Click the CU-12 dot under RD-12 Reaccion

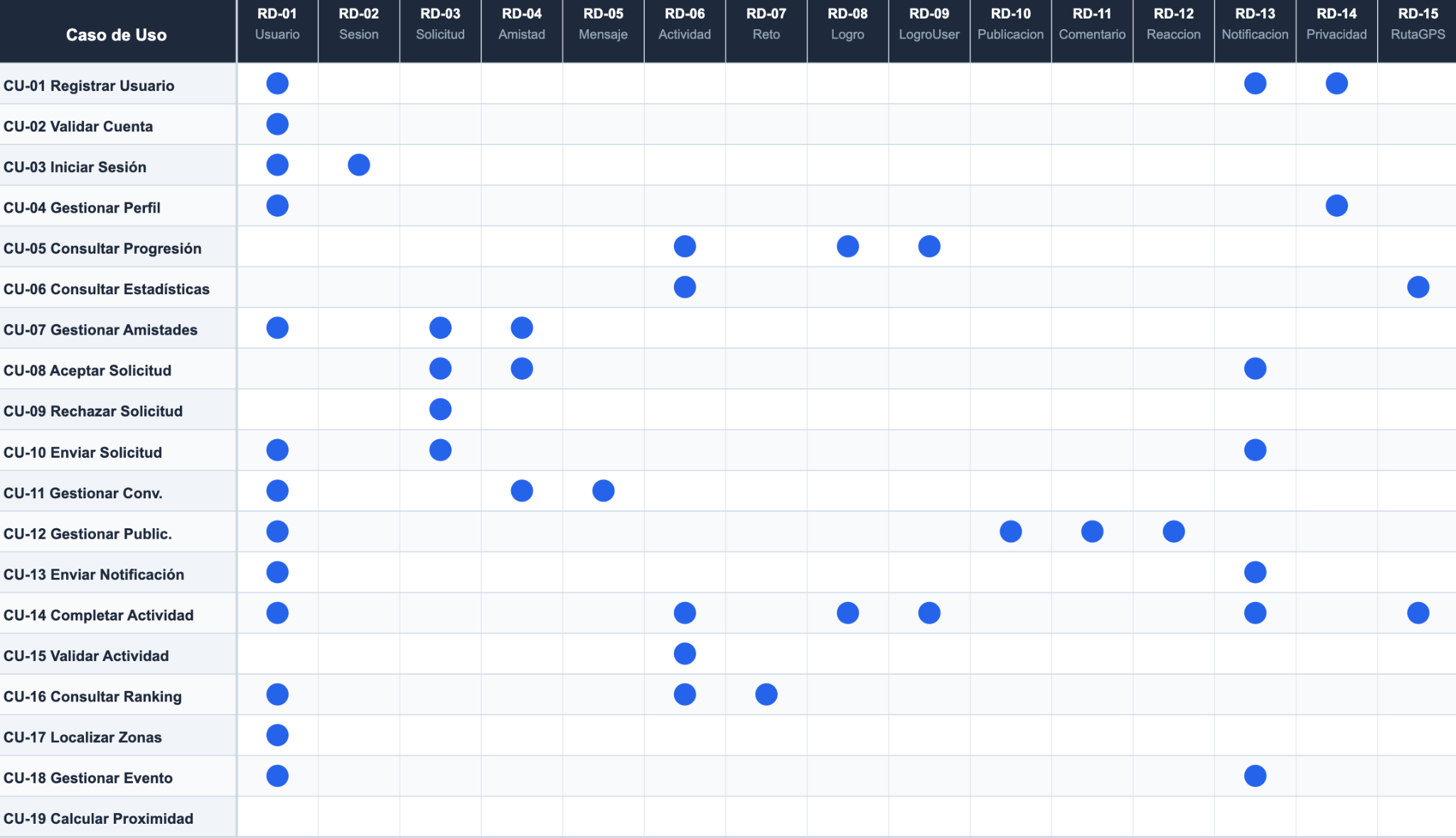1173,531
